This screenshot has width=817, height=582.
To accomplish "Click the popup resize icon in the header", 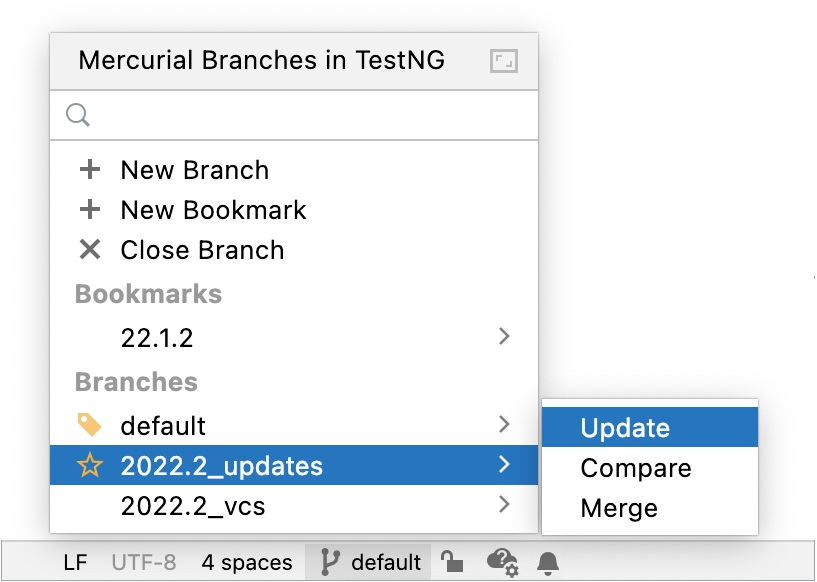I will 503,62.
